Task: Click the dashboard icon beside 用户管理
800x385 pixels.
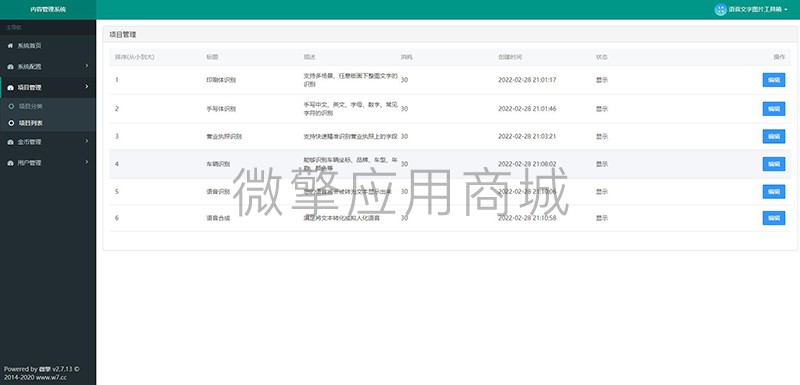Action: (10, 163)
